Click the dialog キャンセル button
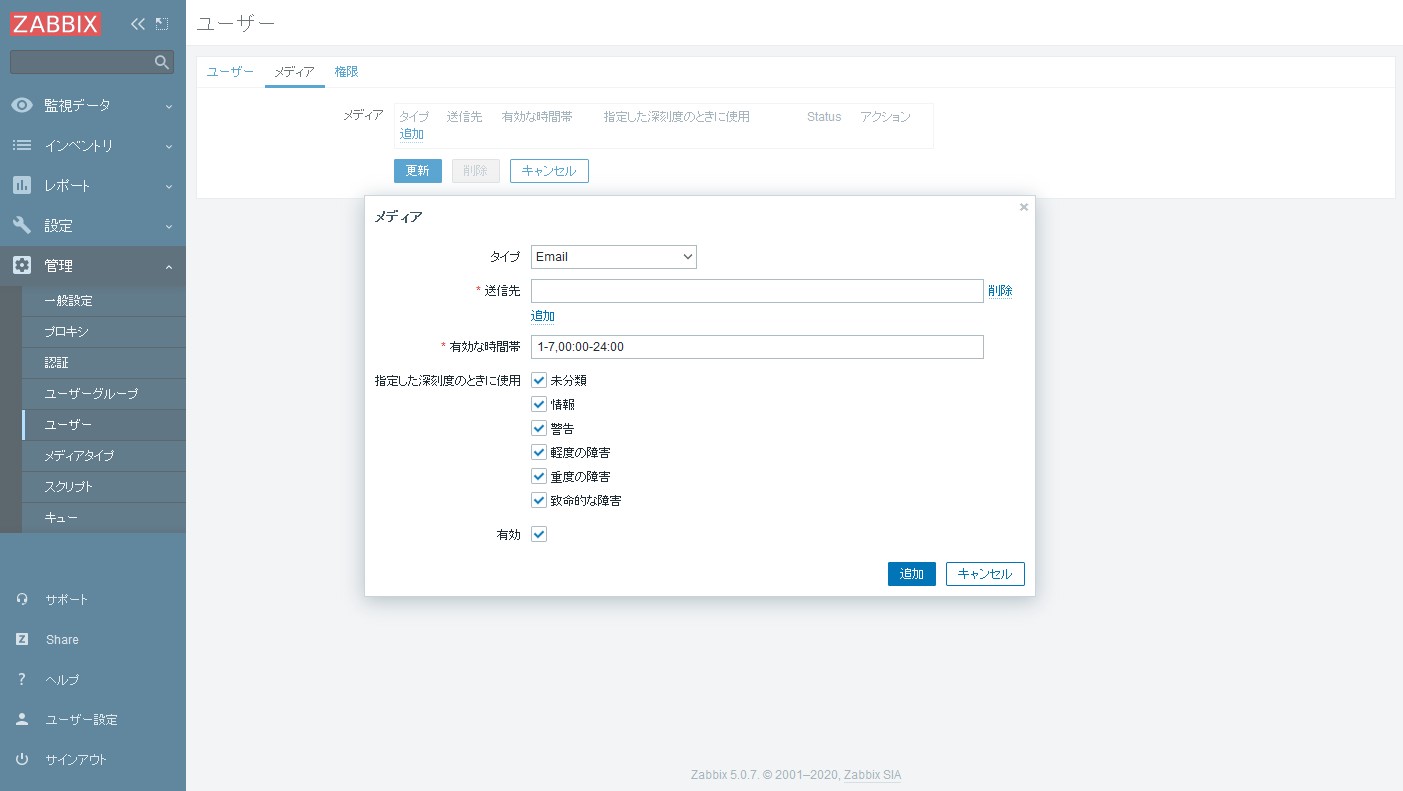1403x791 pixels. tap(985, 574)
